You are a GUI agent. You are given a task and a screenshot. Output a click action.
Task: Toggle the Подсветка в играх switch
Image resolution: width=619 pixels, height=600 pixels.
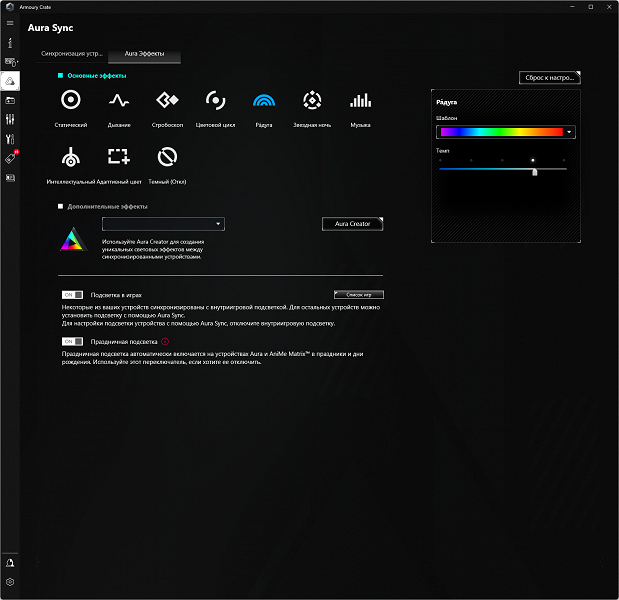72,295
